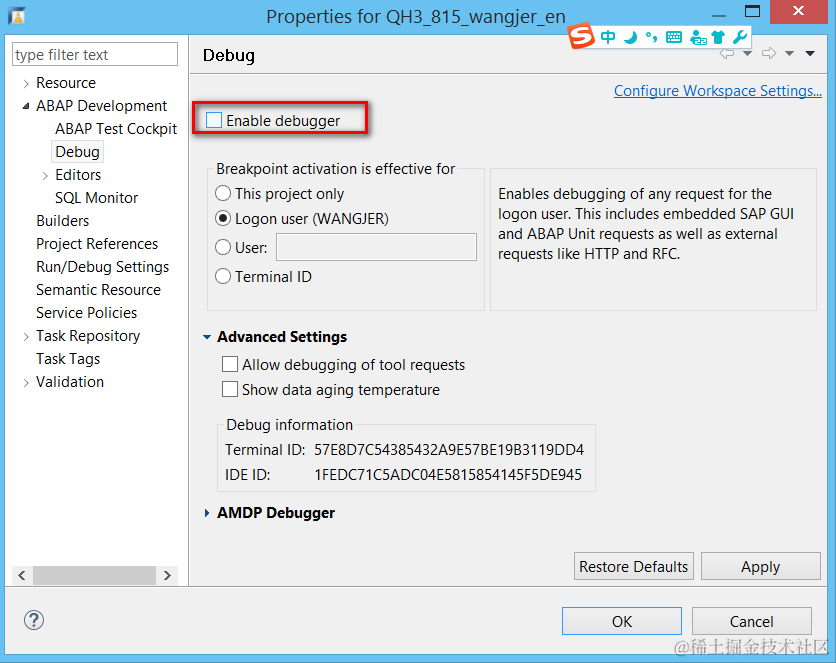The height and width of the screenshot is (663, 836).
Task: Open the skin shirt icon on Sogou bar
Action: [x=718, y=37]
